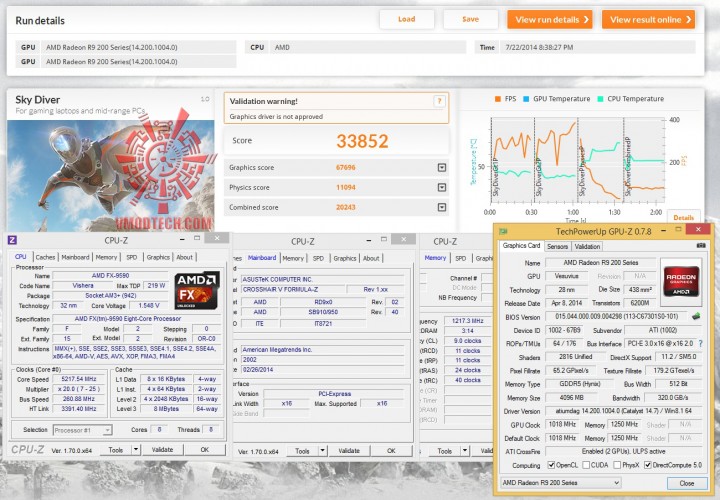The height and width of the screenshot is (500, 720).
Task: Click the BIOS save chip icon in GPU-Z
Action: [x=696, y=316]
